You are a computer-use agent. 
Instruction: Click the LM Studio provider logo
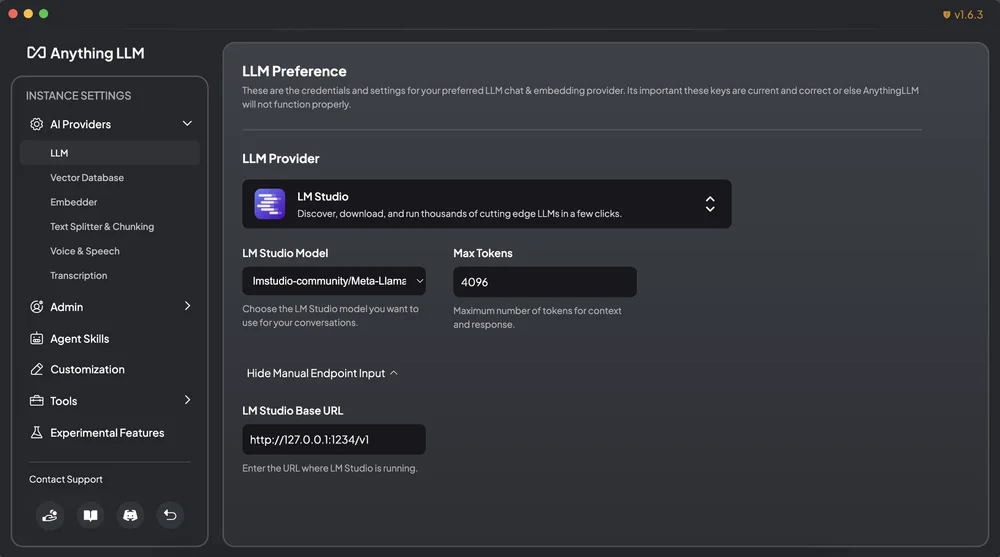(x=270, y=204)
